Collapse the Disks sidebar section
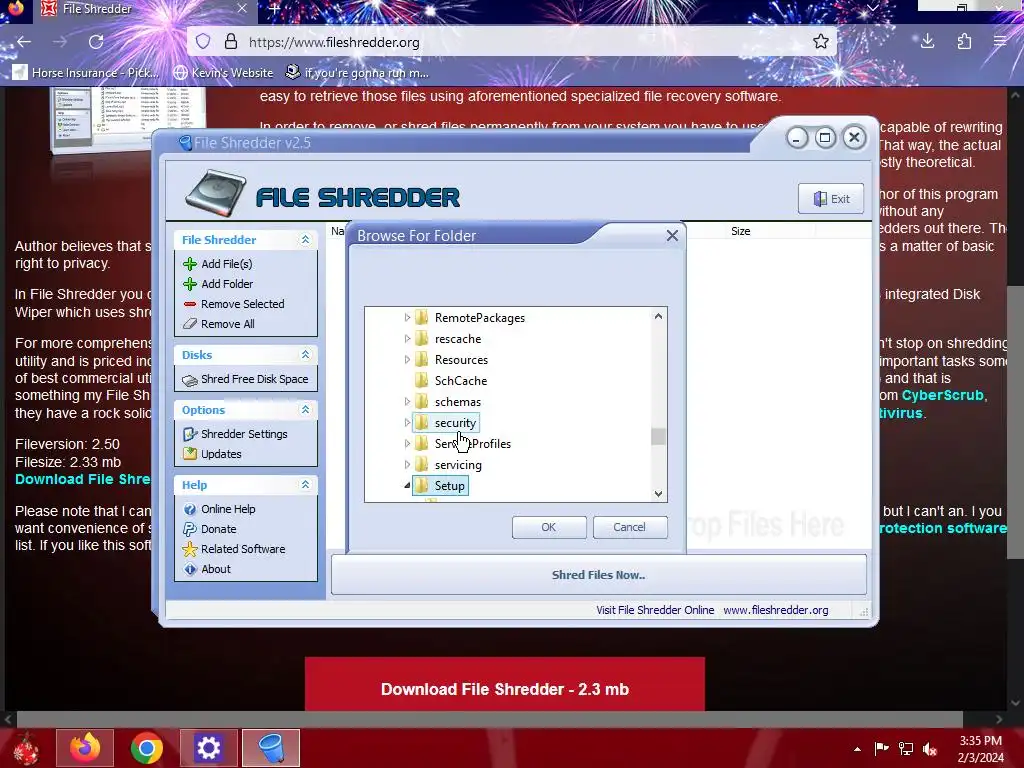The image size is (1024, 768). pos(305,355)
